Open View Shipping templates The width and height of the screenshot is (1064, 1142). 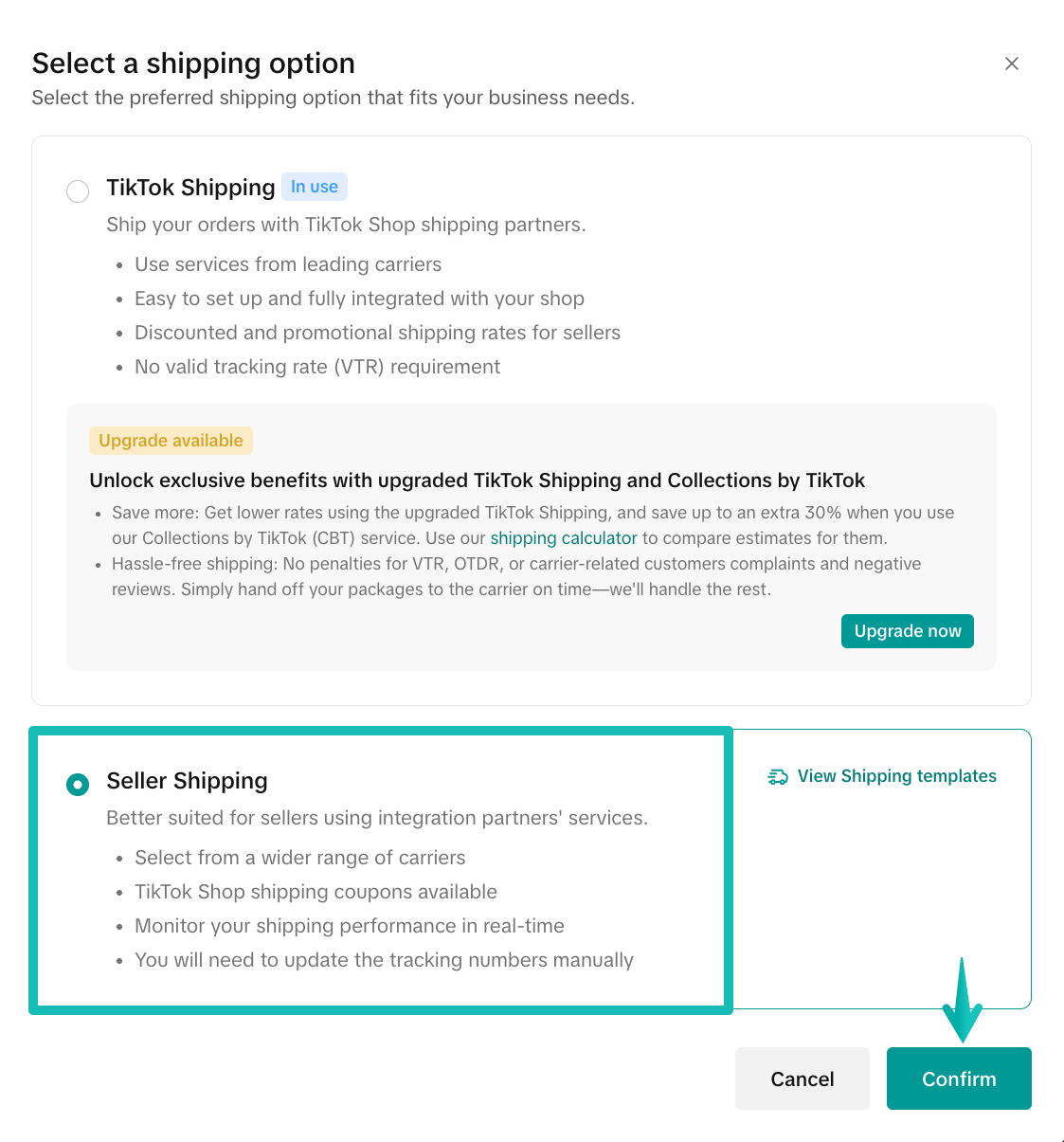pos(895,776)
